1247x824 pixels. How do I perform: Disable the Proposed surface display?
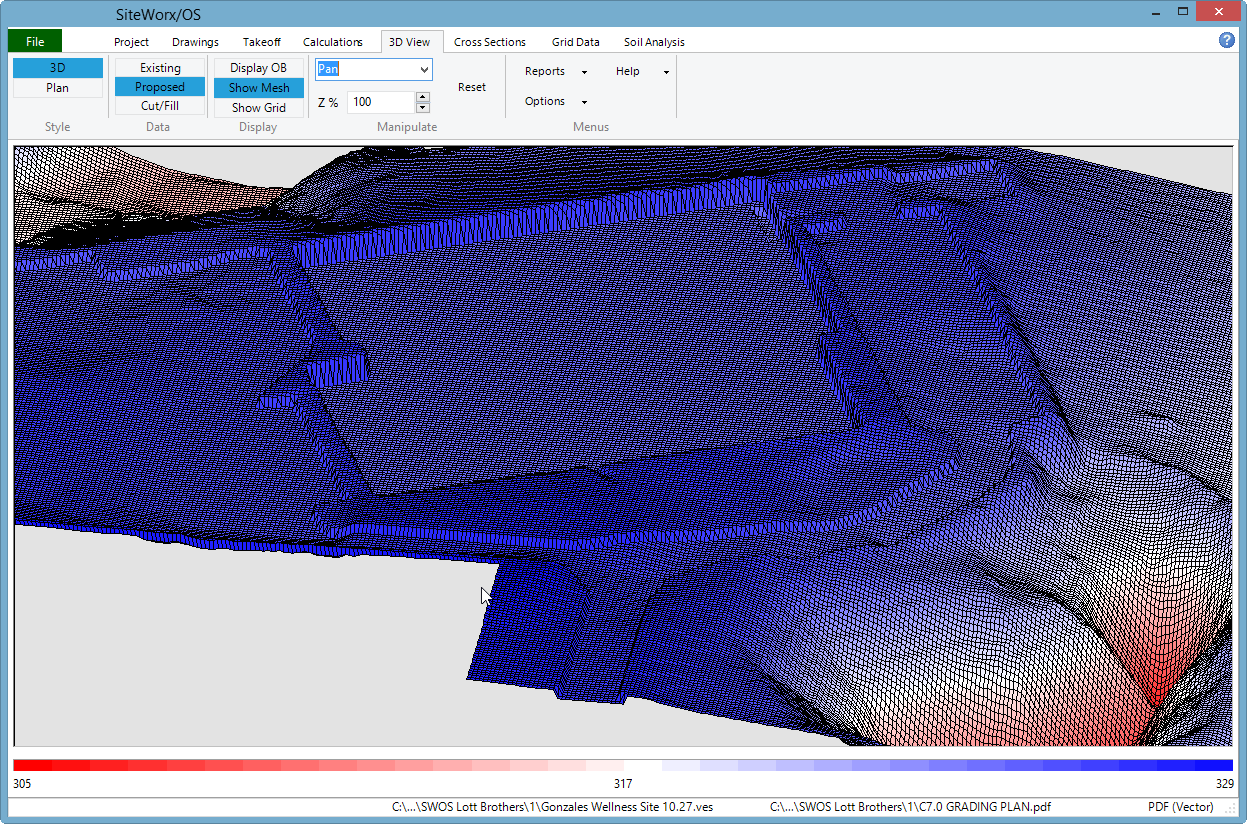[159, 87]
